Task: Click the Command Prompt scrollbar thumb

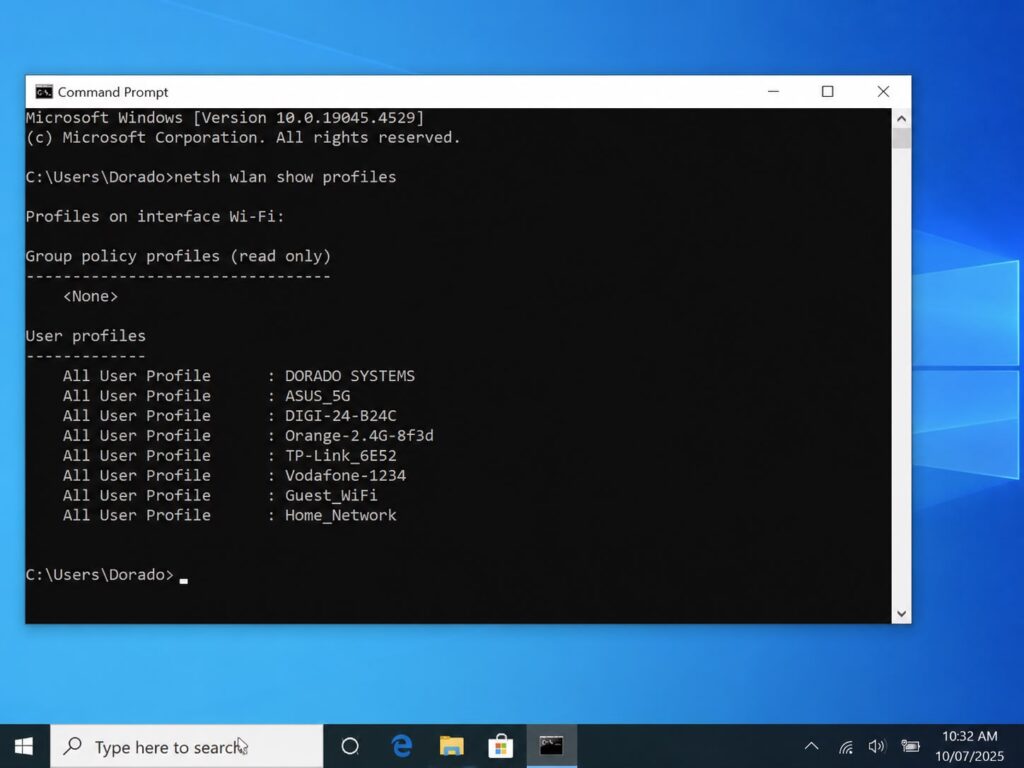Action: pos(901,138)
